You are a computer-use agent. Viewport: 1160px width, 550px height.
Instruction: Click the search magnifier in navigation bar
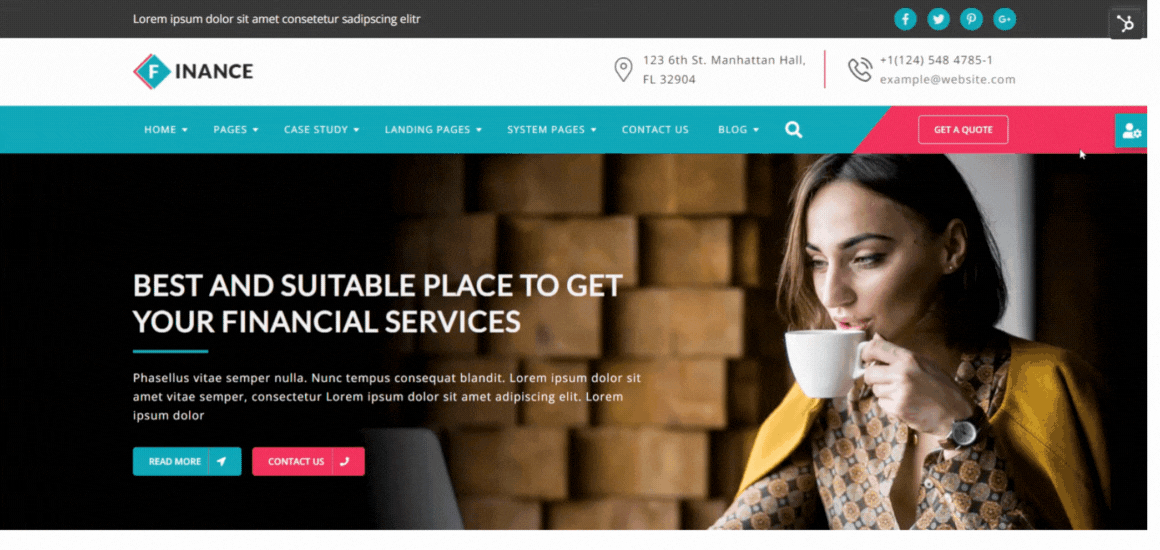793,130
